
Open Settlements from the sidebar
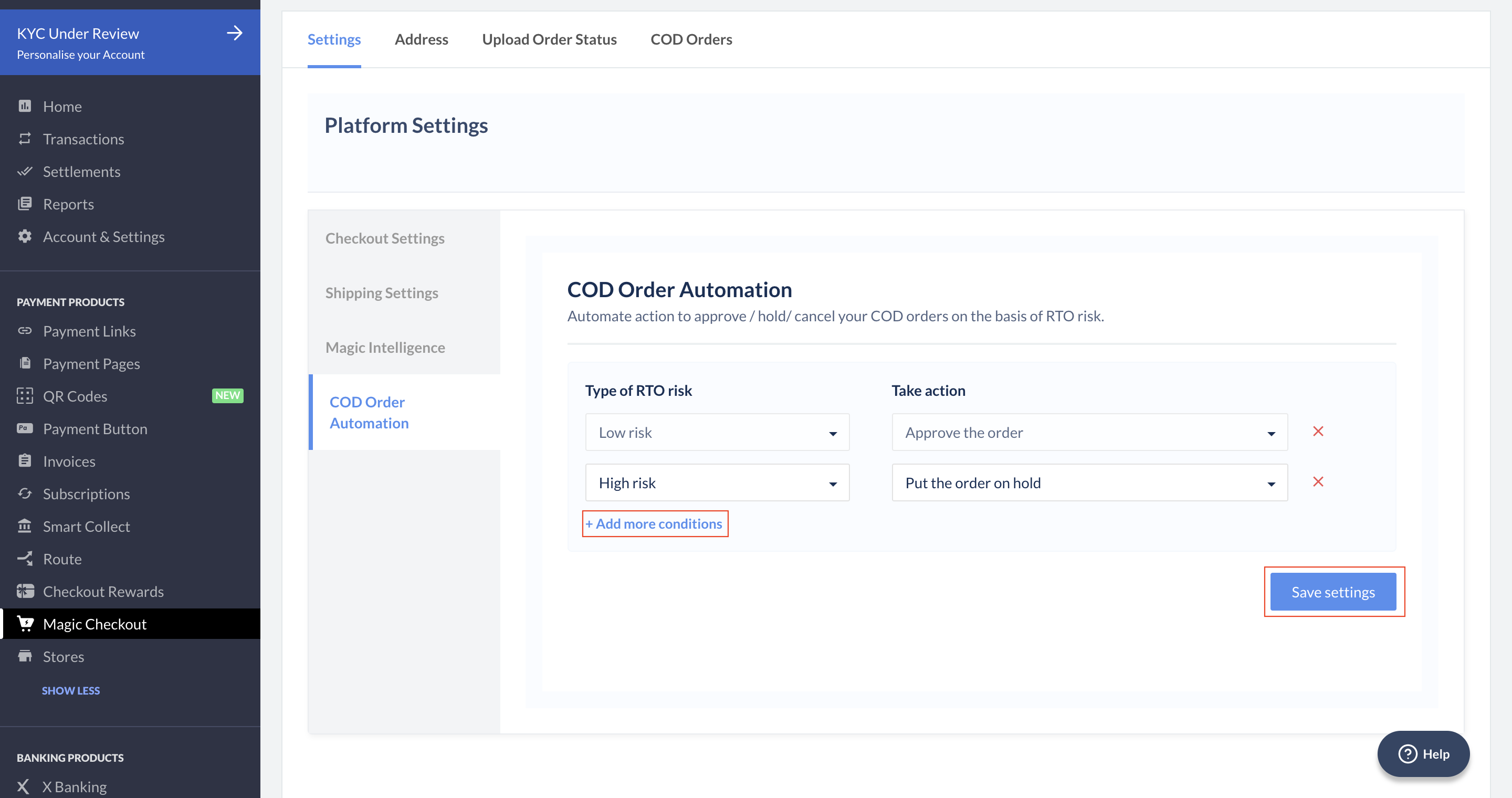[25, 171]
